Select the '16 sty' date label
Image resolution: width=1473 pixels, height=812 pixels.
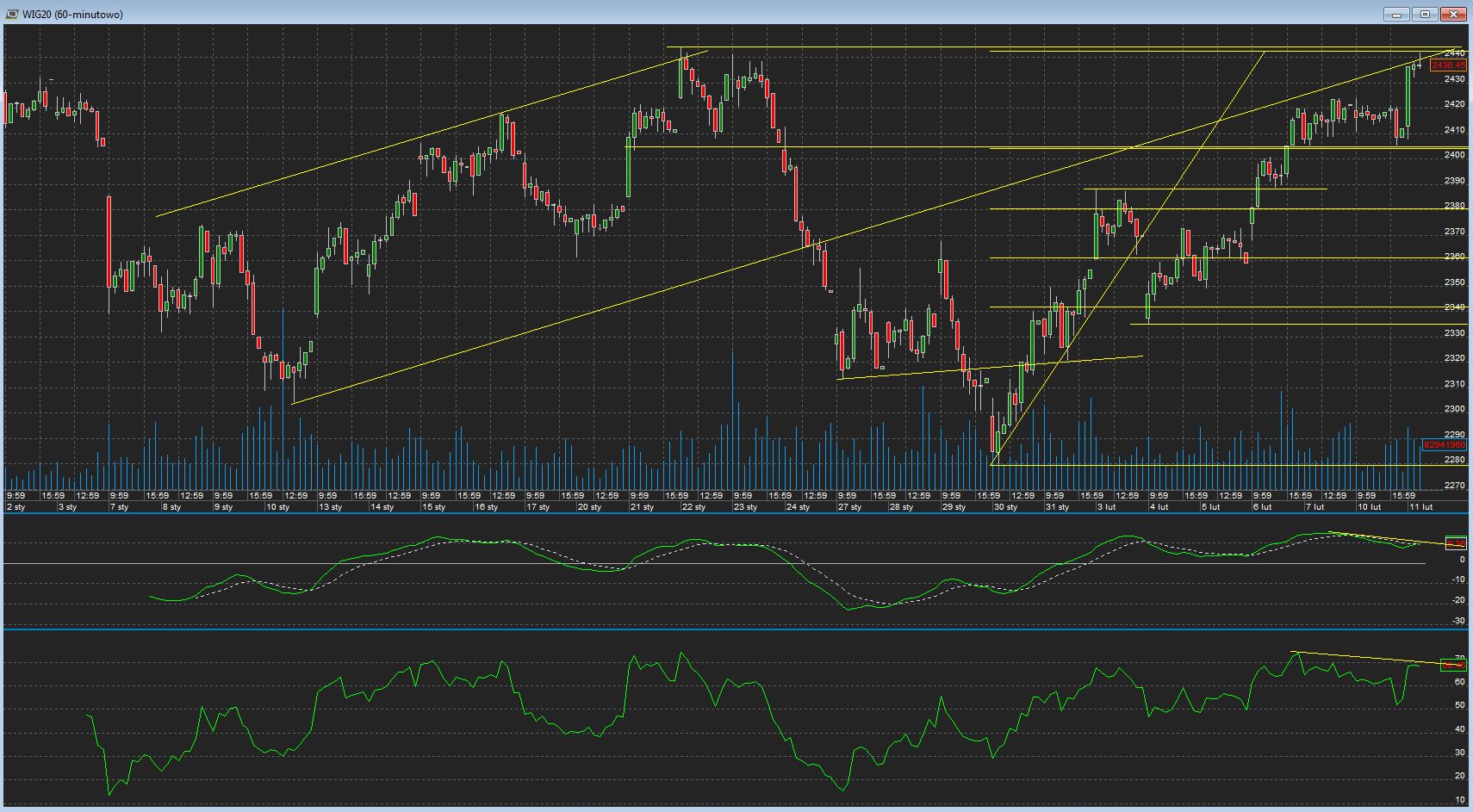pos(486,507)
